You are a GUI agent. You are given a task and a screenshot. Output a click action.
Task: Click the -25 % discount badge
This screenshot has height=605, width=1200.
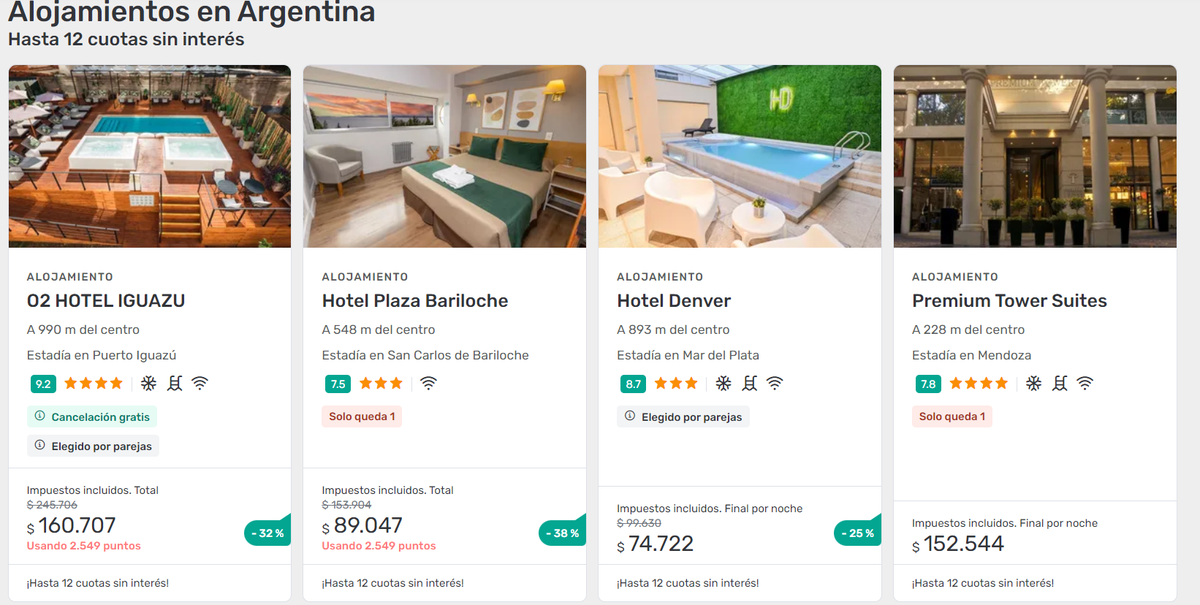point(858,533)
